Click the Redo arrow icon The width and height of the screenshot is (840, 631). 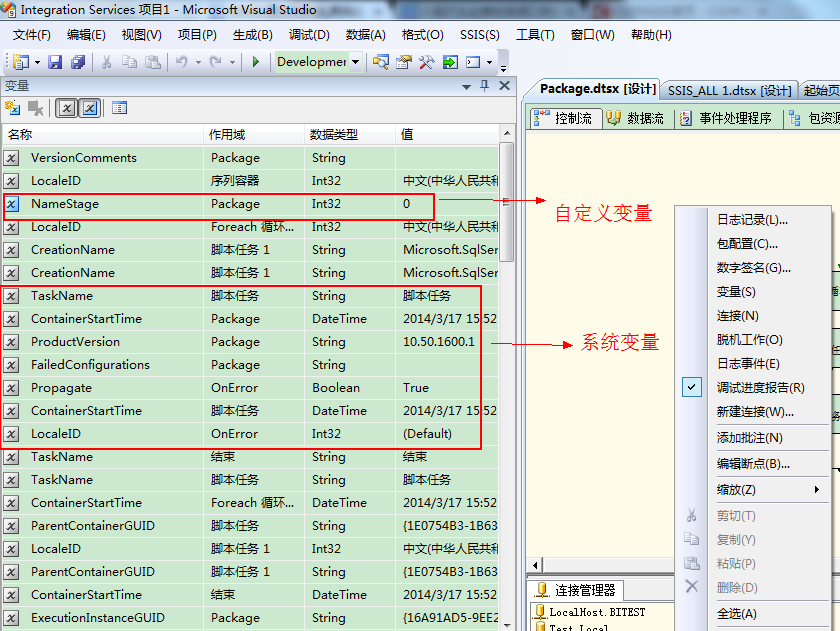[x=216, y=62]
